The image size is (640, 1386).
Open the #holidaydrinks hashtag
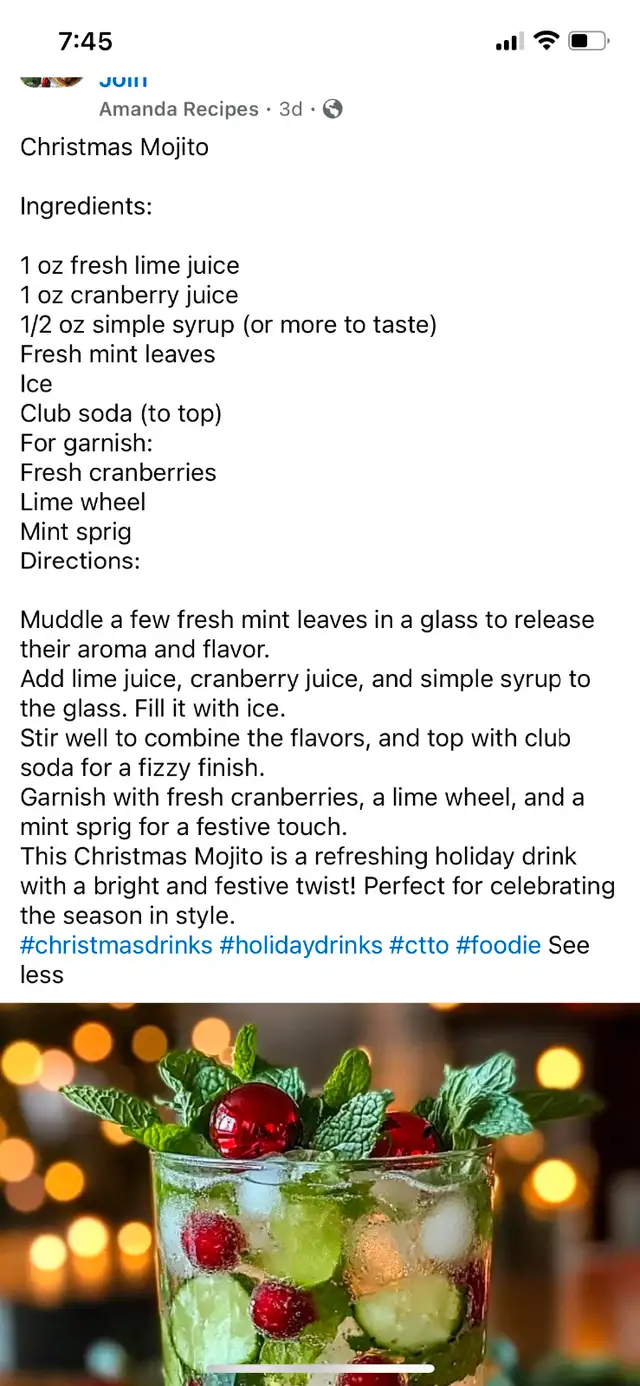pos(301,945)
